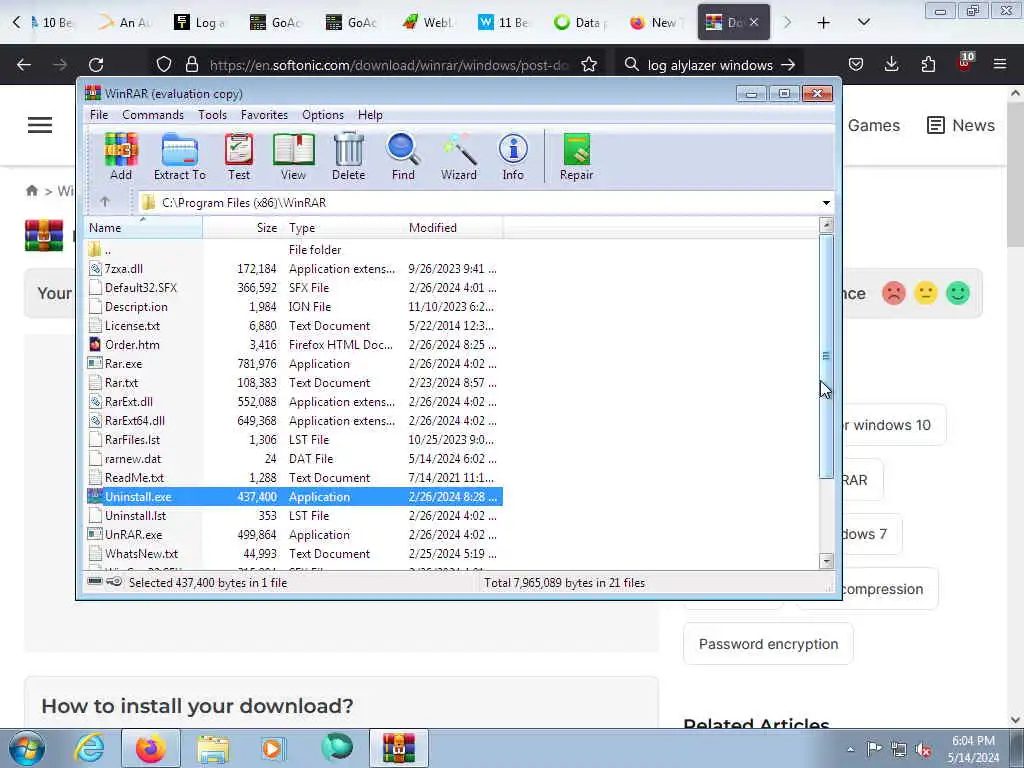This screenshot has width=1024, height=768.
Task: Open the Help menu in WinRAR
Action: point(370,115)
